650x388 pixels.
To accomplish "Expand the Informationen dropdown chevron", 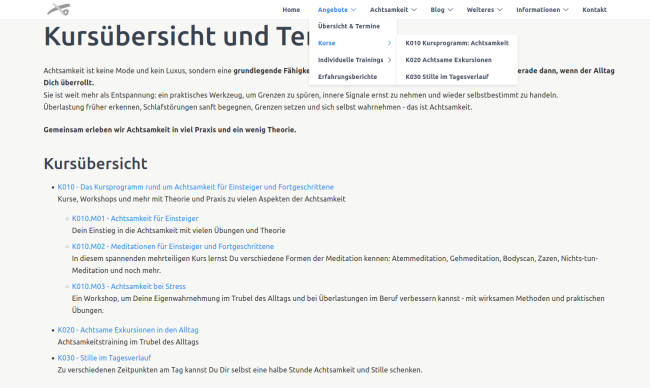I will coord(566,10).
